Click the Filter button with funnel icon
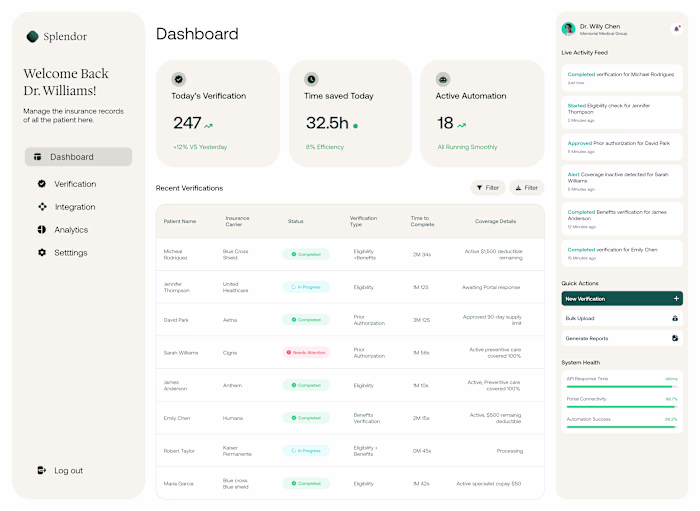Screen dimensions: 700x511 [488, 188]
